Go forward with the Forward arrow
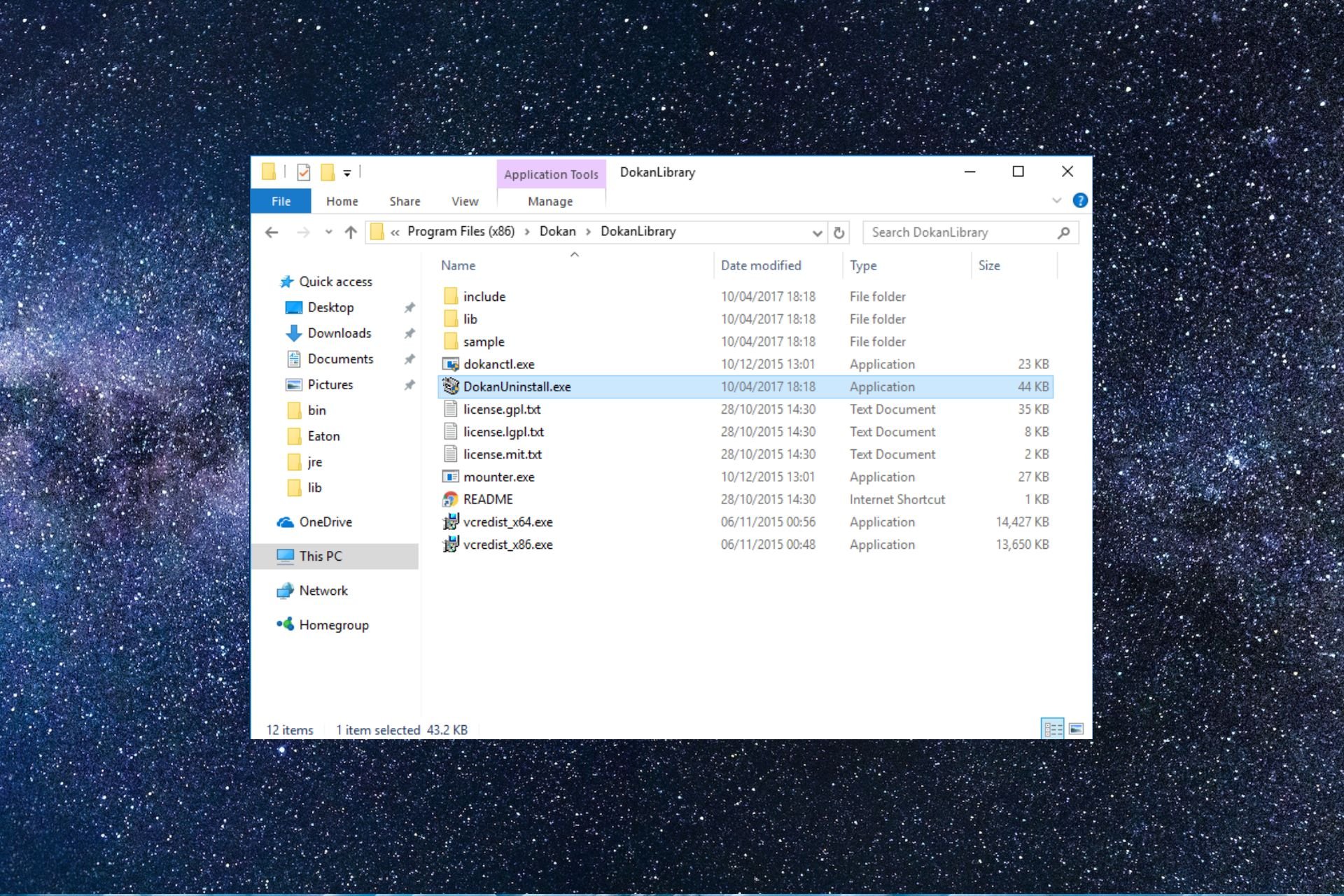This screenshot has height=896, width=1344. click(x=303, y=232)
